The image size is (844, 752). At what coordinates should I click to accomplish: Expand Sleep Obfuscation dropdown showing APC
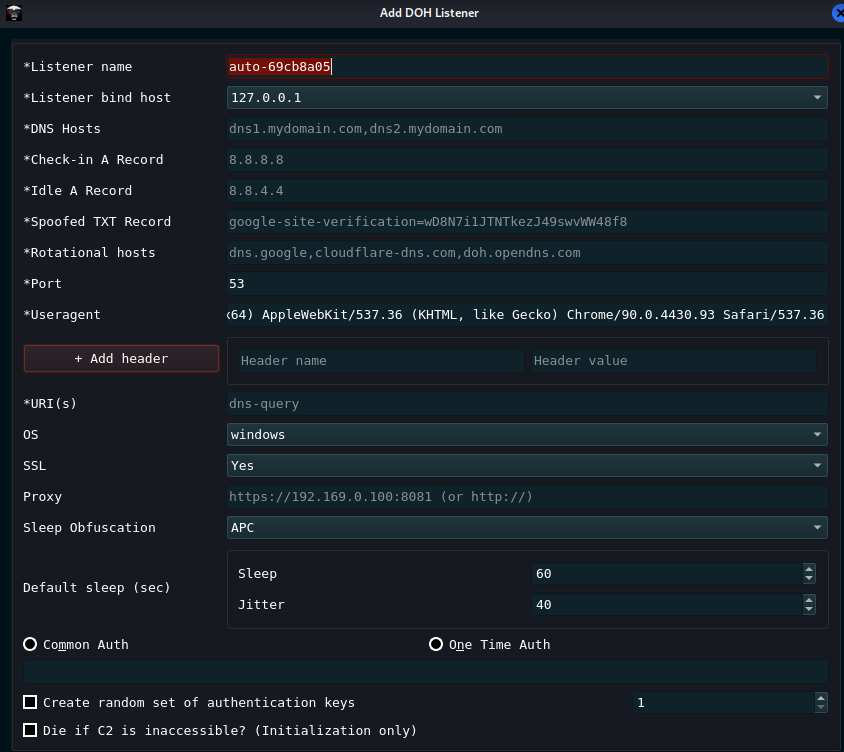(527, 528)
